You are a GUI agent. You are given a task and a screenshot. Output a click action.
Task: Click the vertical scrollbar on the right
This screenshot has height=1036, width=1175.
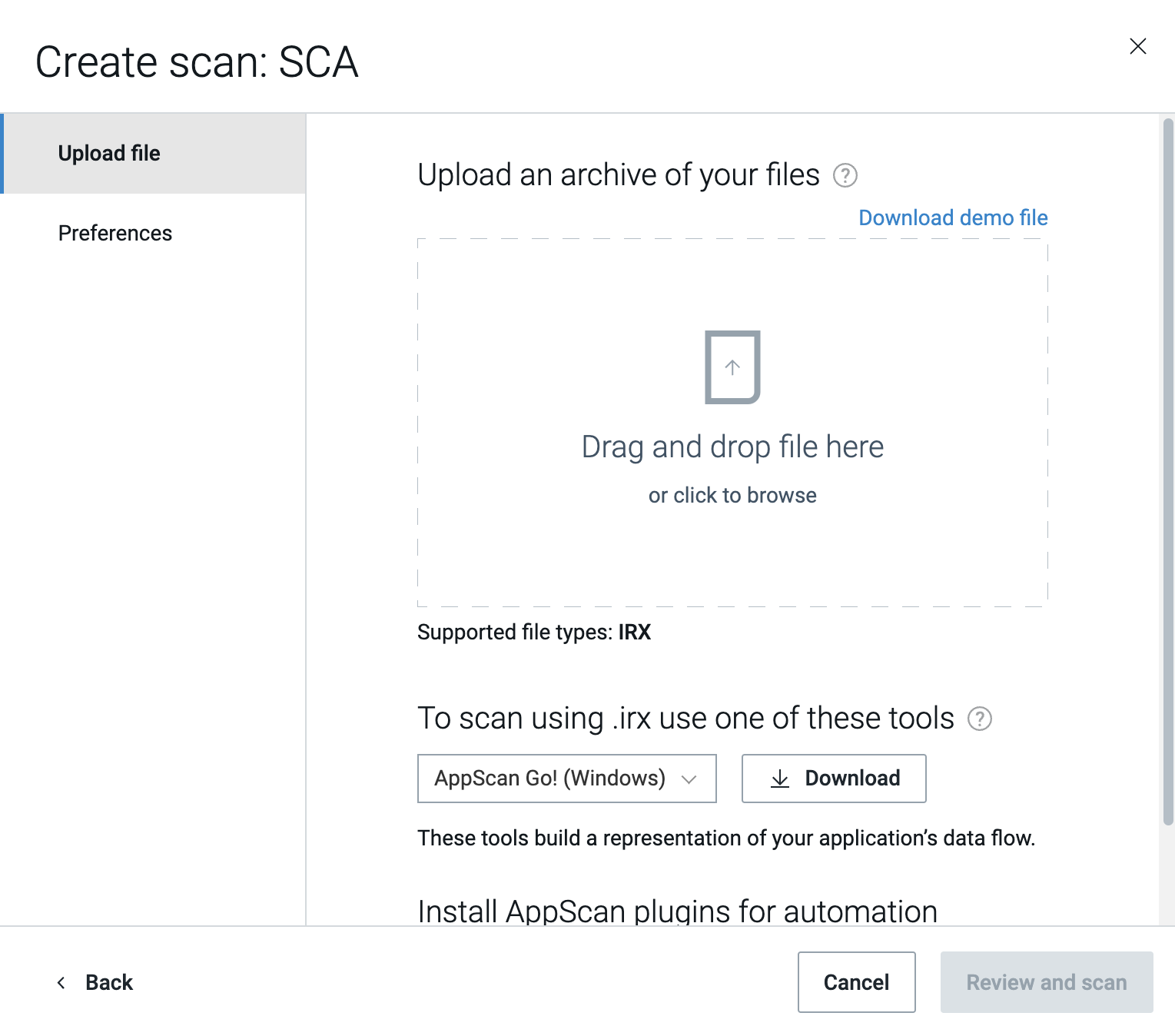(1168, 470)
